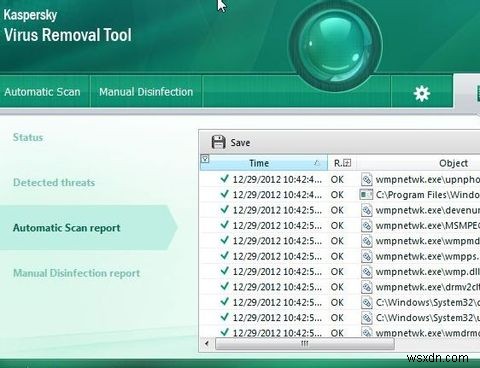
Task: Click the horizontal scrollbar left arrow
Action: 207,343
